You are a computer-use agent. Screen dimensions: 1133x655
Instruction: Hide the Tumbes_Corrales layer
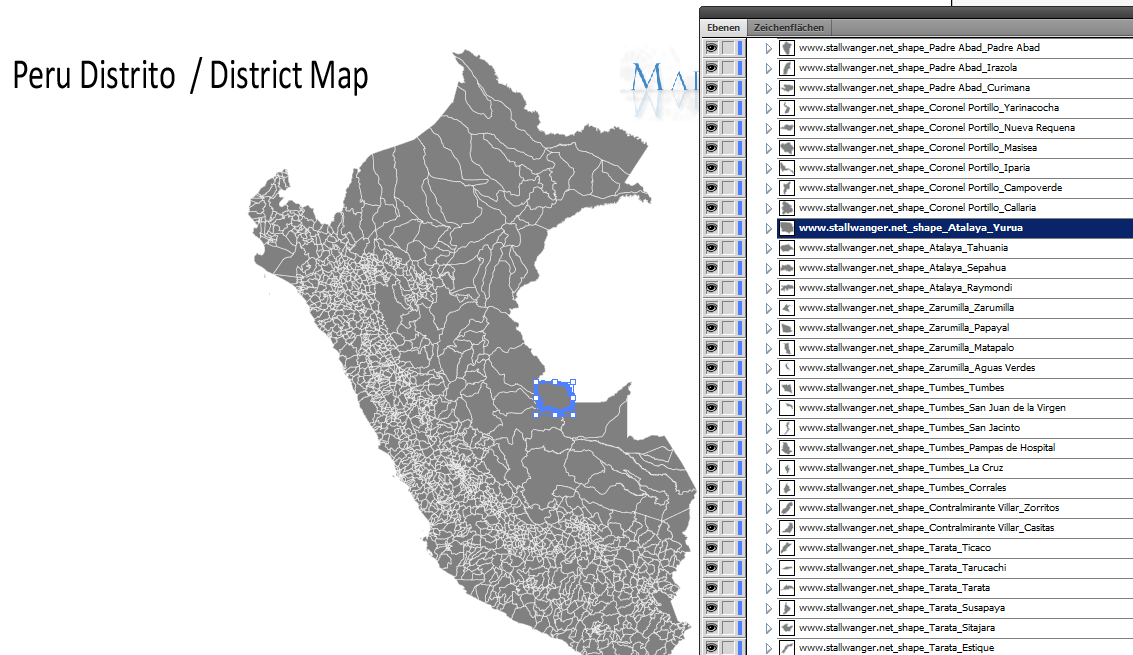pyautogui.click(x=711, y=488)
